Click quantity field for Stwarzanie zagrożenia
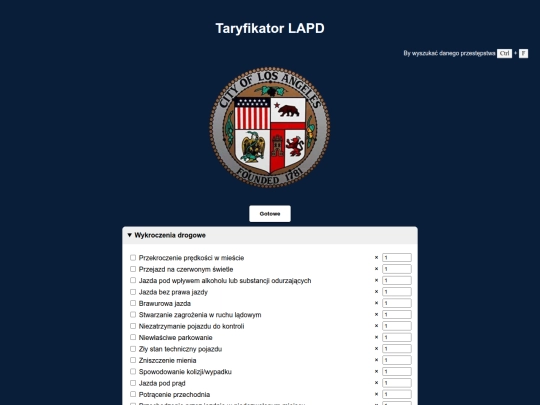The height and width of the screenshot is (405, 540). (x=397, y=314)
